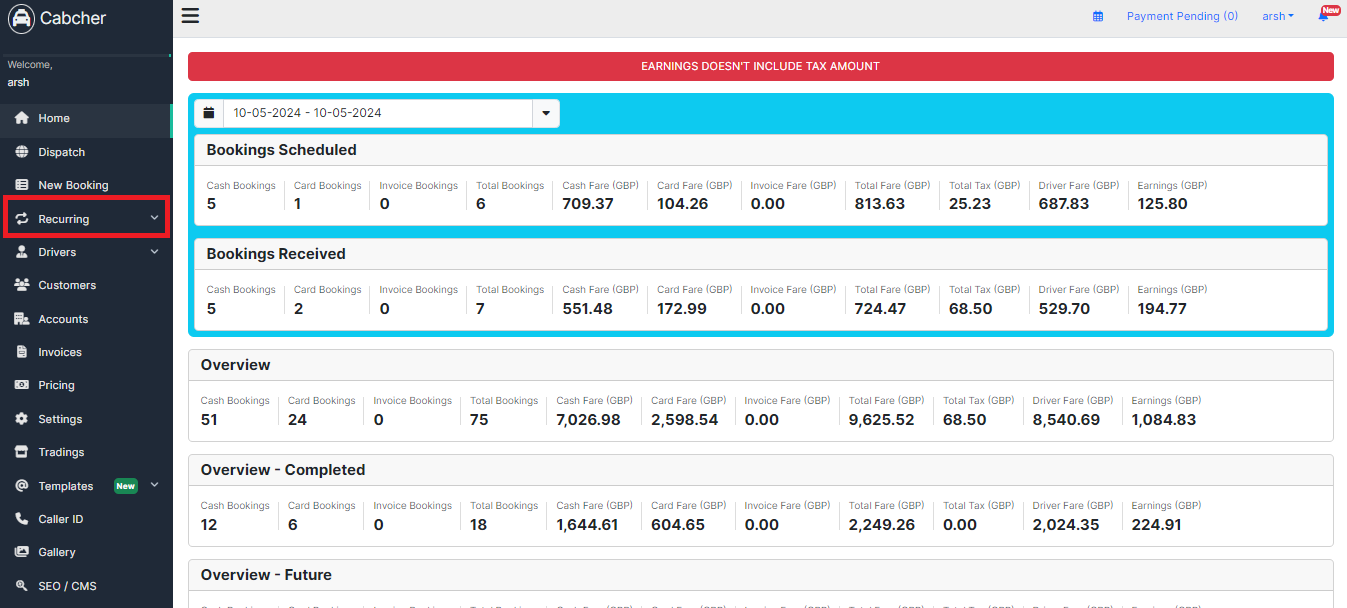Click Completed Cash Fare value 1,644.61

(x=588, y=525)
